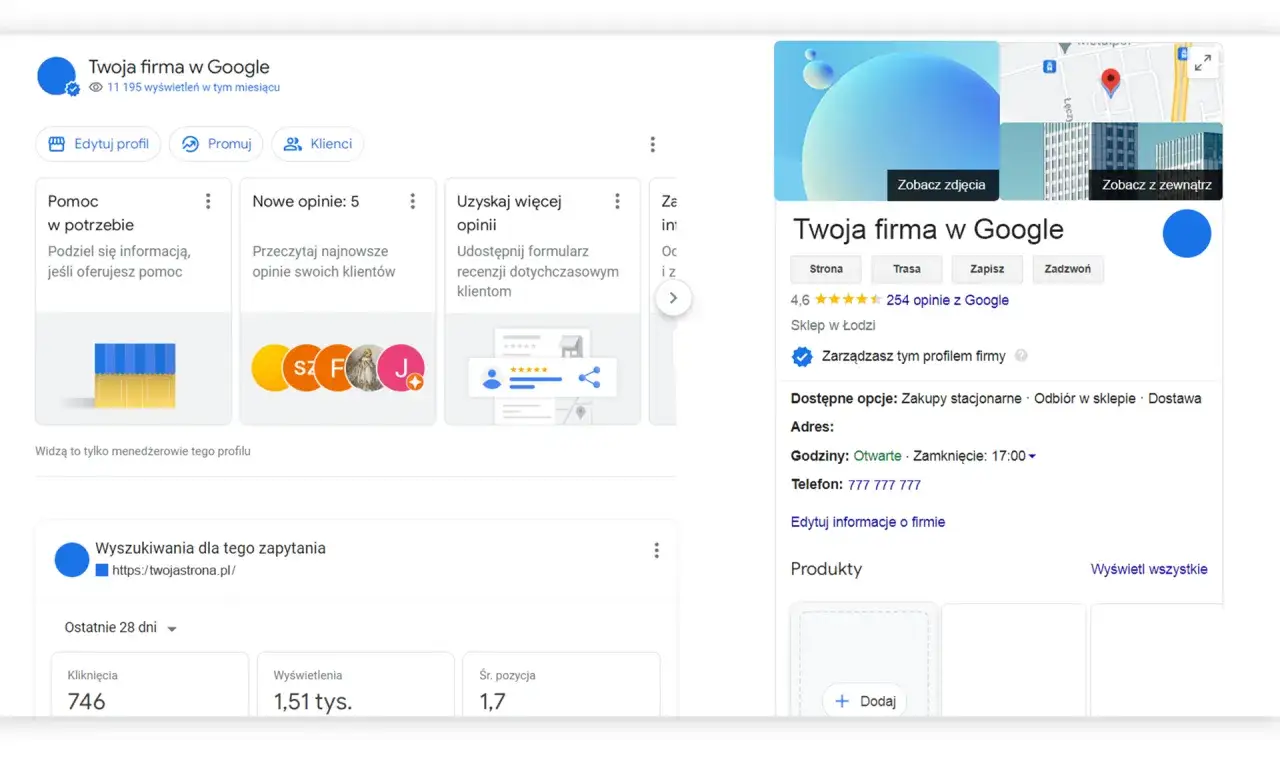The width and height of the screenshot is (1280, 759).
Task: Open the Uzyskaj więcej opinii card
Action: (543, 302)
